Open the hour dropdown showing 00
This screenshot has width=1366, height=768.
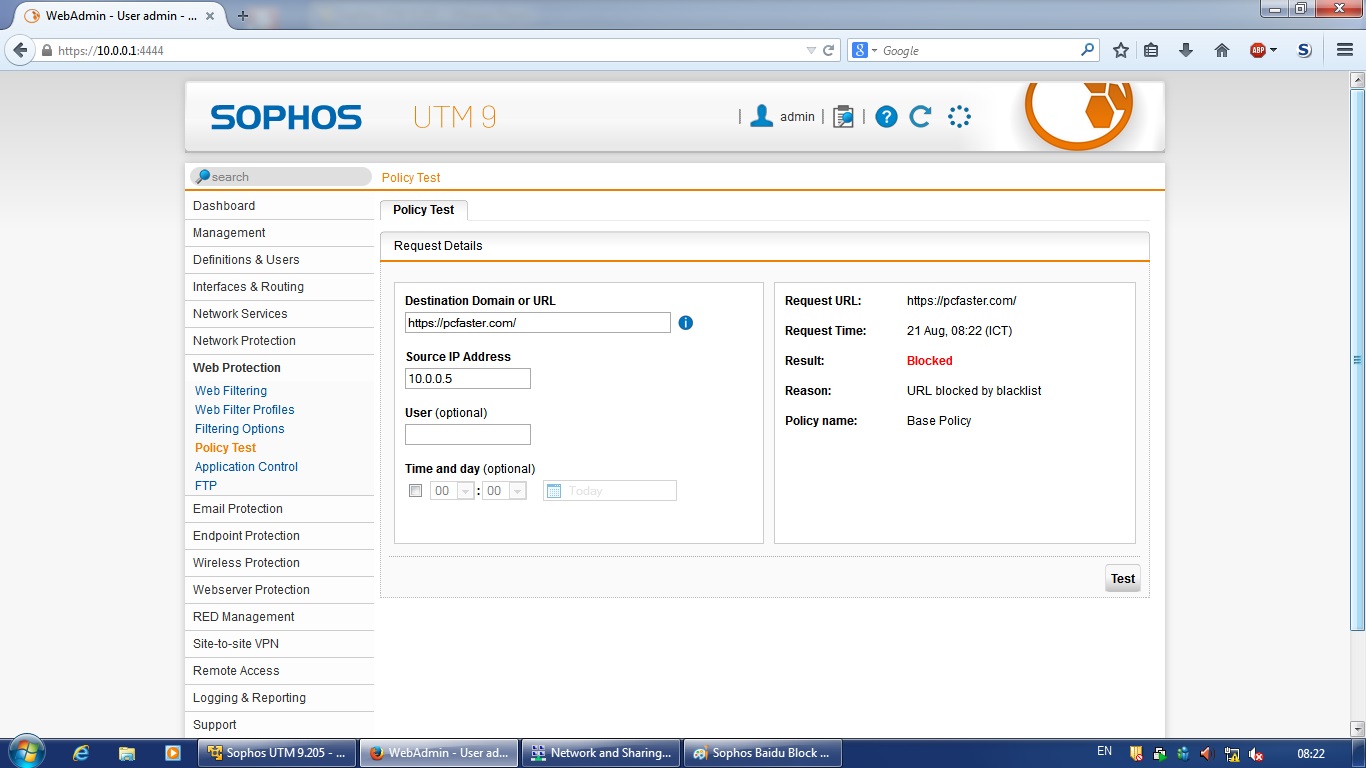coord(452,491)
